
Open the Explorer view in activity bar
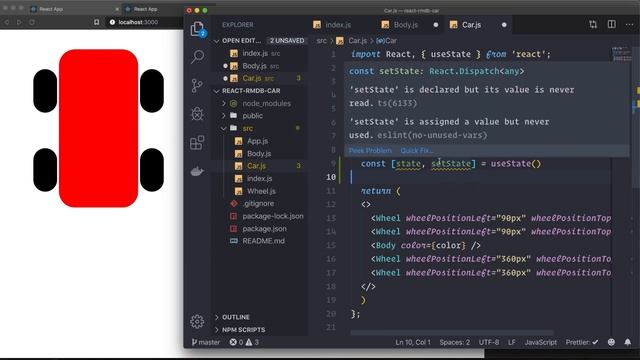197,29
